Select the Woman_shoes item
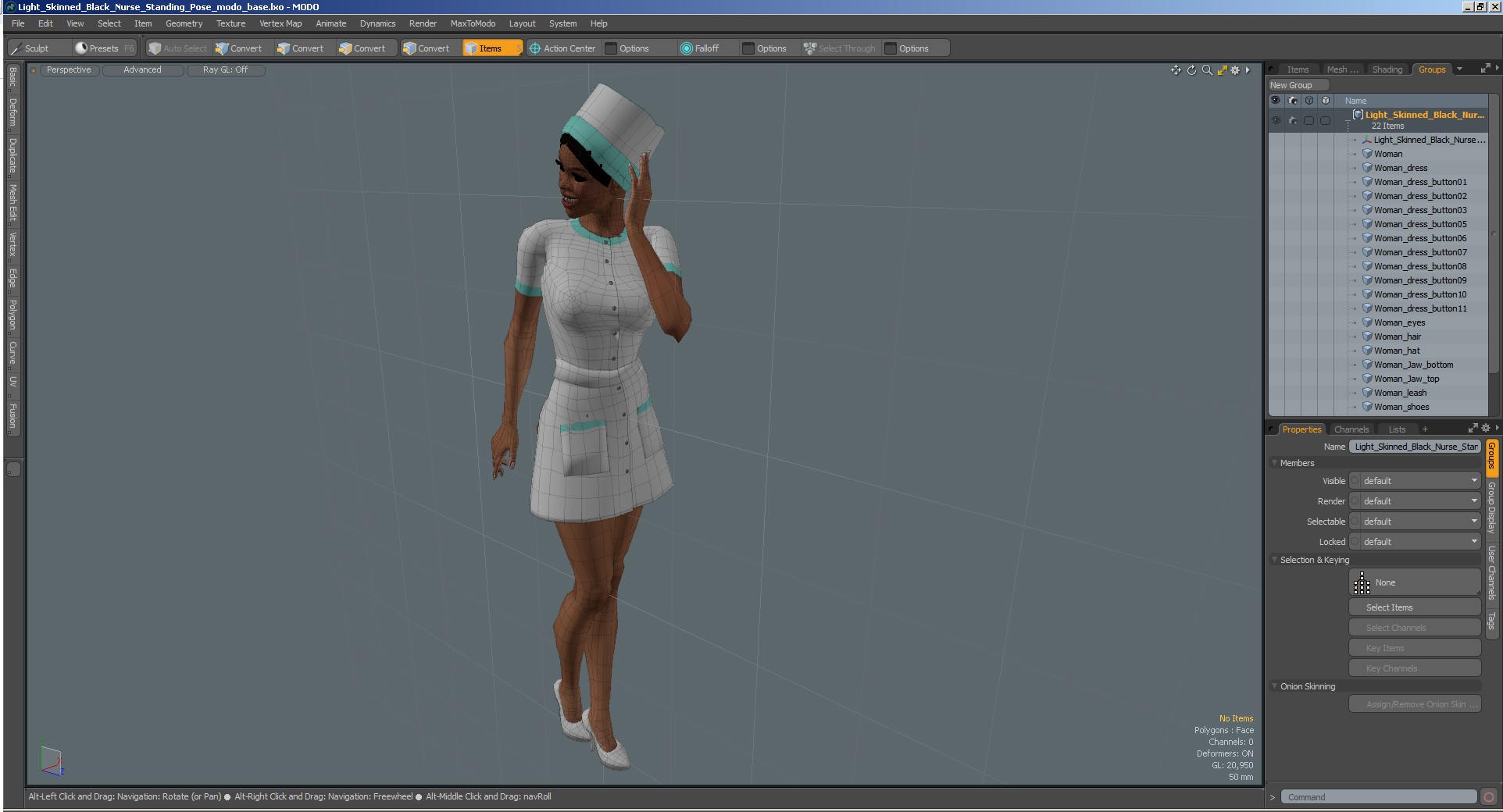The image size is (1503, 812). tap(1401, 407)
